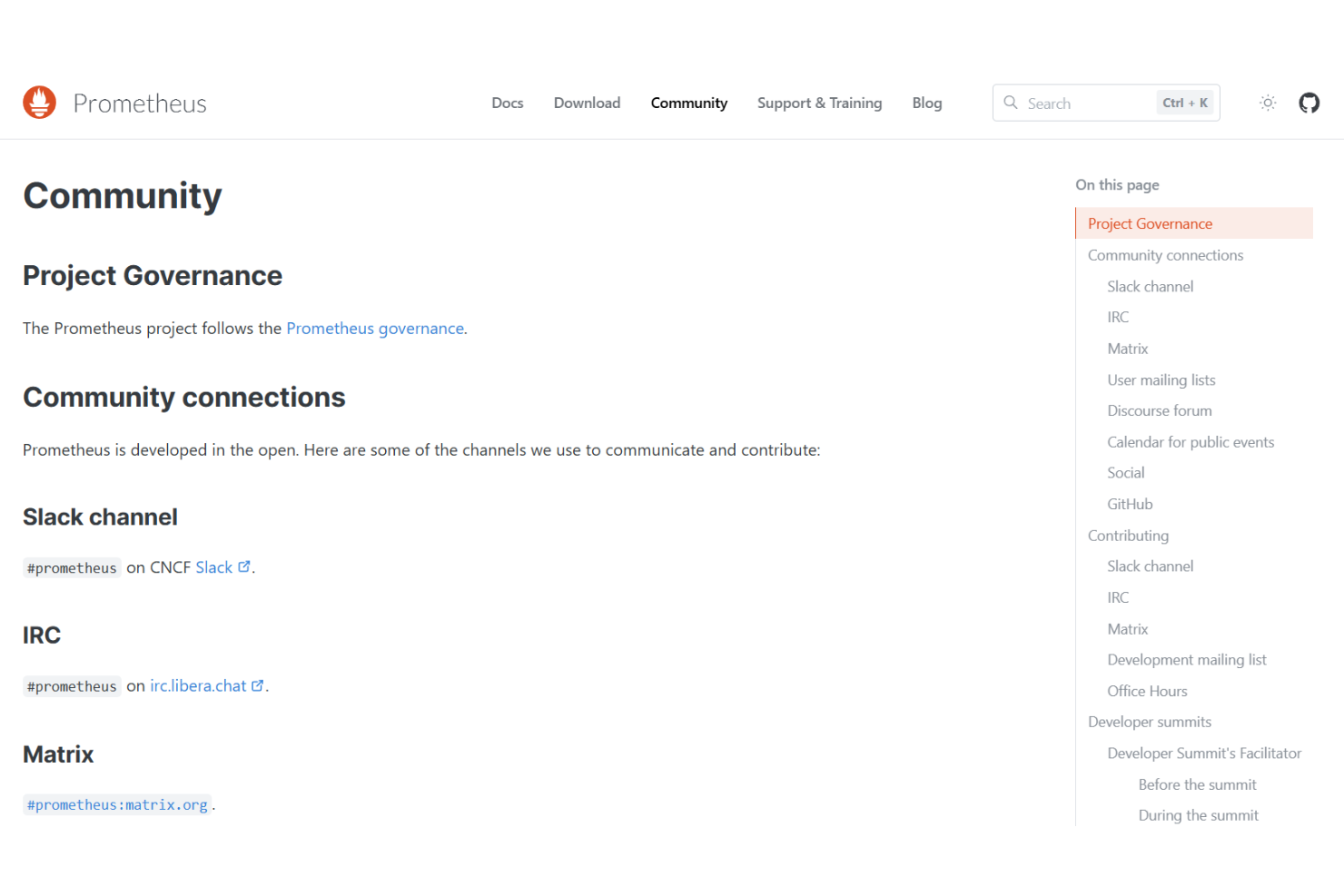
Task: Jump to Contributing section
Action: tap(1129, 536)
